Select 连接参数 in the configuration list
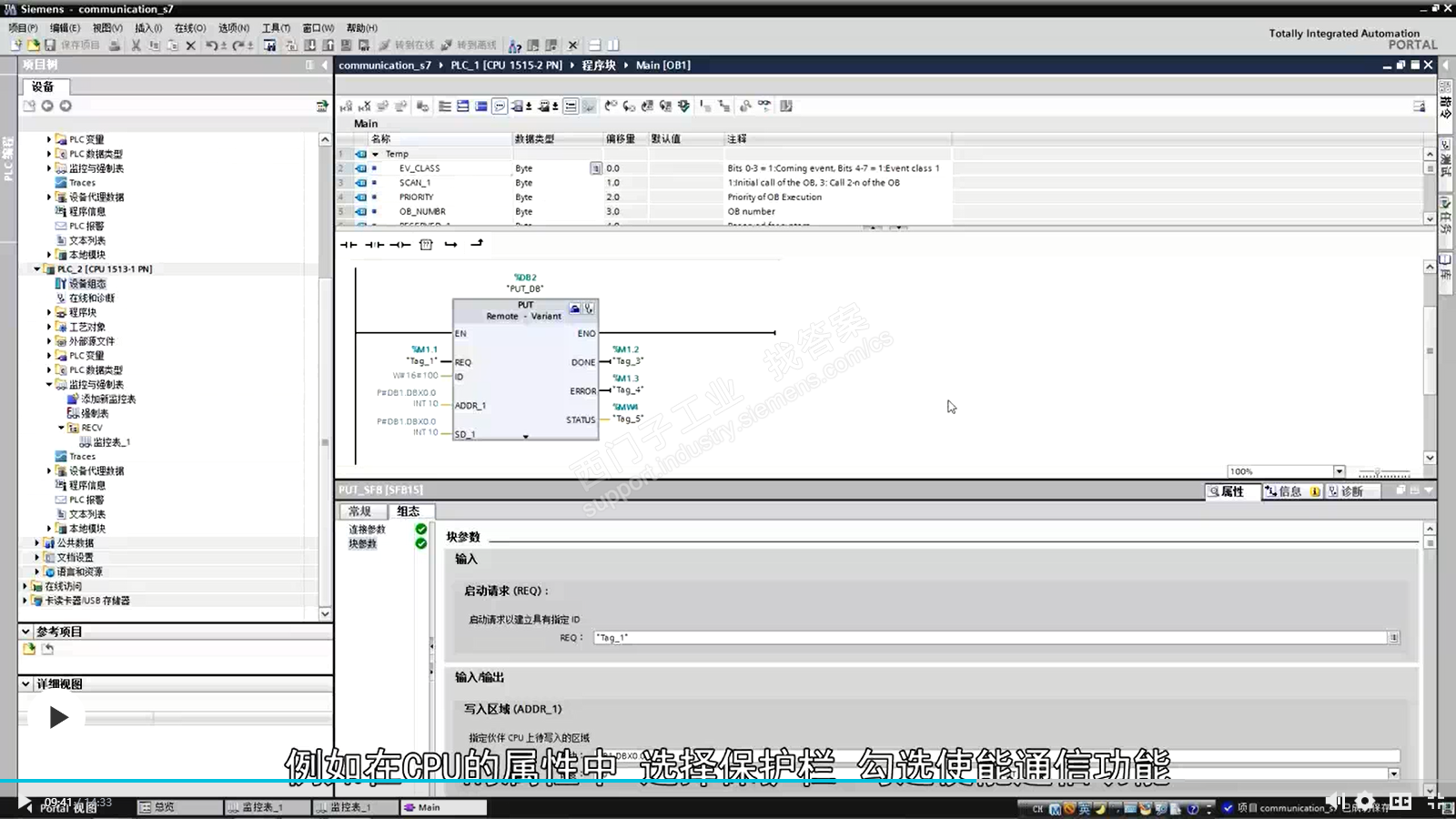This screenshot has height=819, width=1456. (368, 529)
